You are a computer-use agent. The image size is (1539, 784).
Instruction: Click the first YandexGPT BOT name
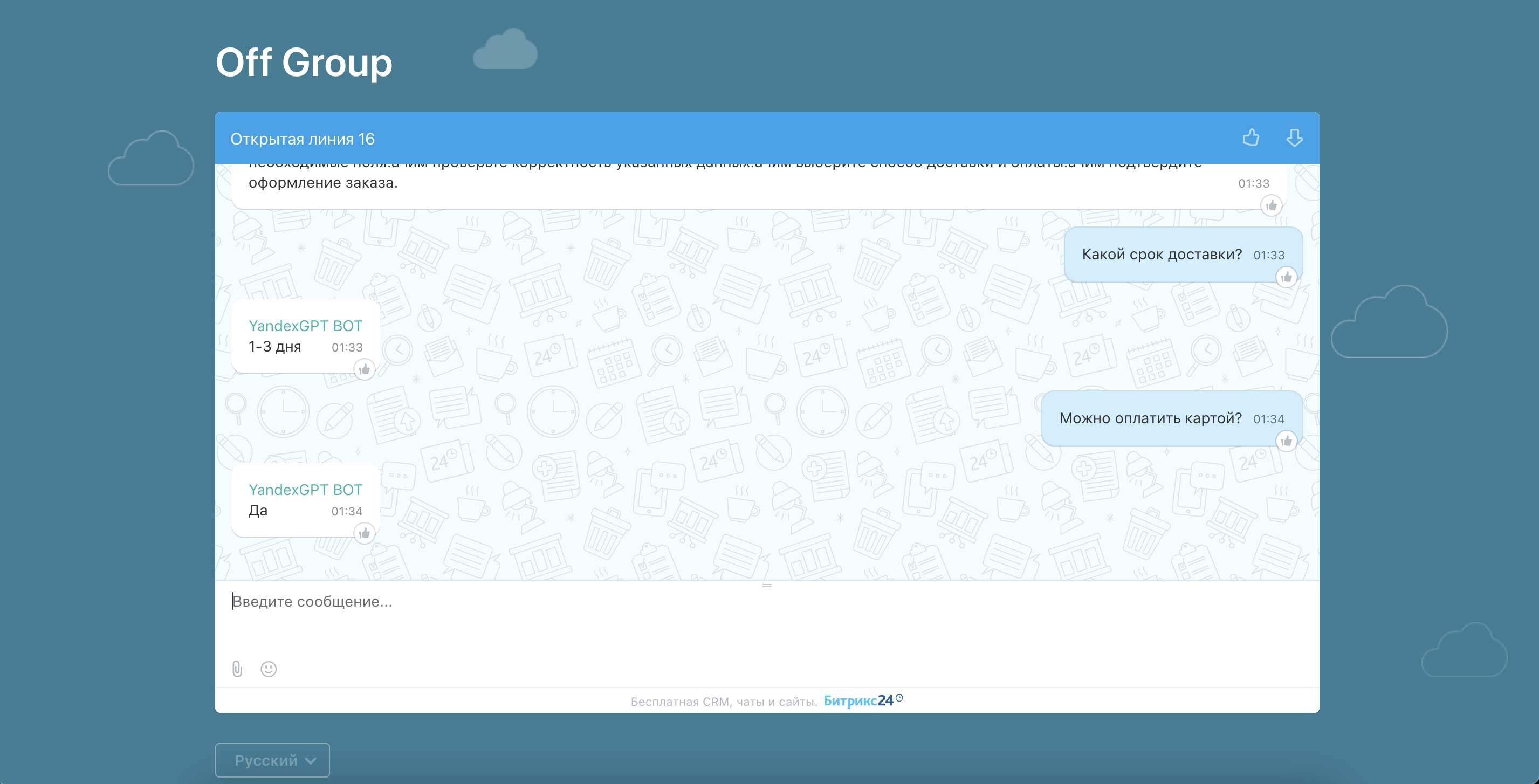click(305, 326)
